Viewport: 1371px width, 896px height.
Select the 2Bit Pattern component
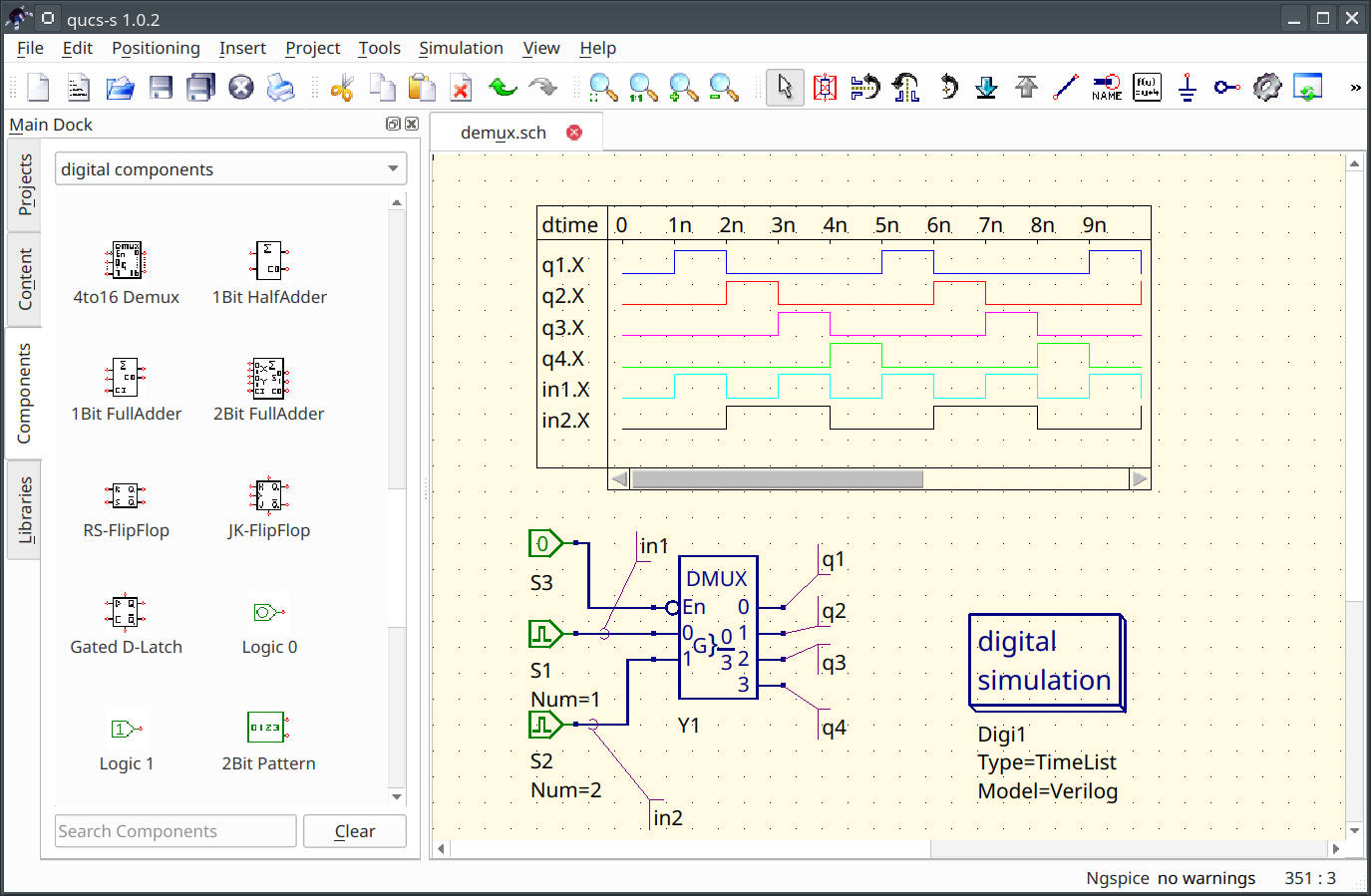(269, 741)
